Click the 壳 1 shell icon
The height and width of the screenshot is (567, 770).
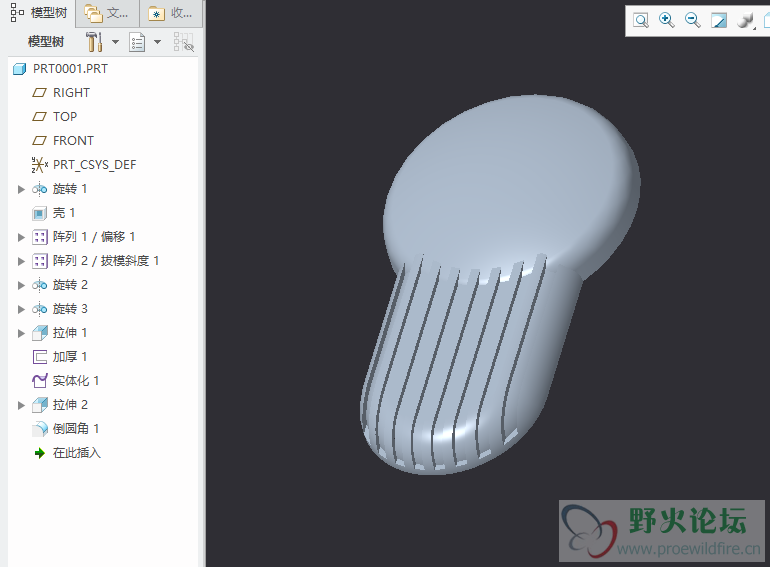tap(39, 214)
